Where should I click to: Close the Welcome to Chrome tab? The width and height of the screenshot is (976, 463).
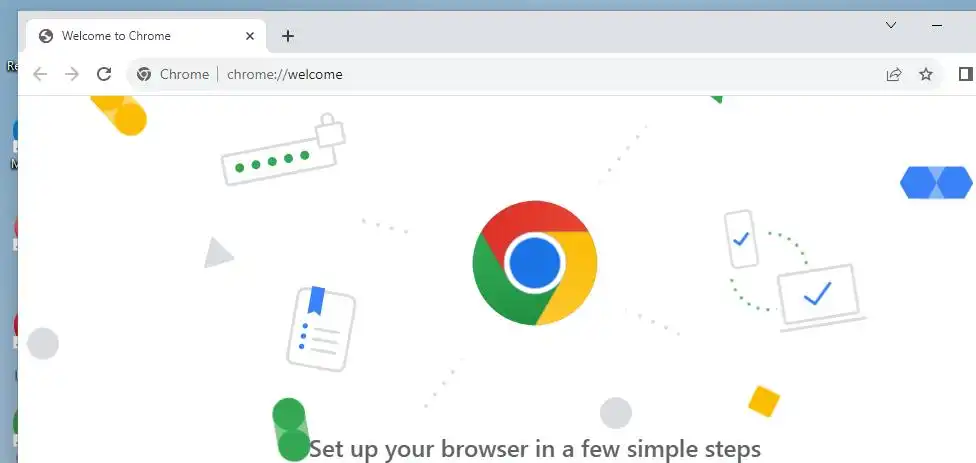[250, 36]
